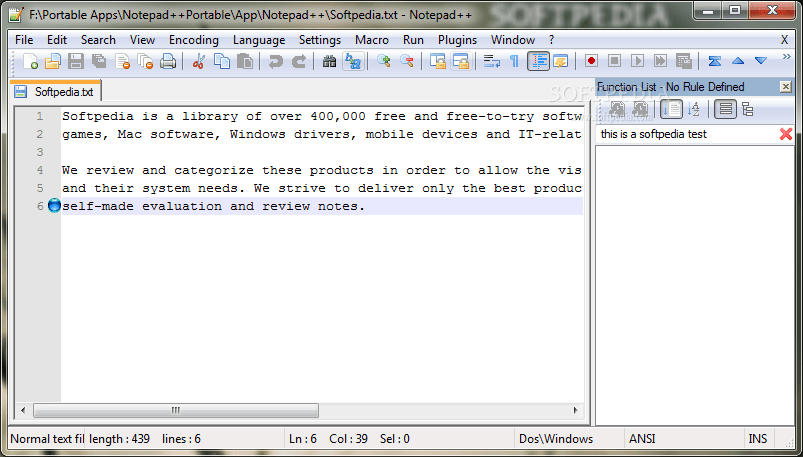The image size is (803, 457).
Task: Open the Encoding menu
Action: point(194,39)
